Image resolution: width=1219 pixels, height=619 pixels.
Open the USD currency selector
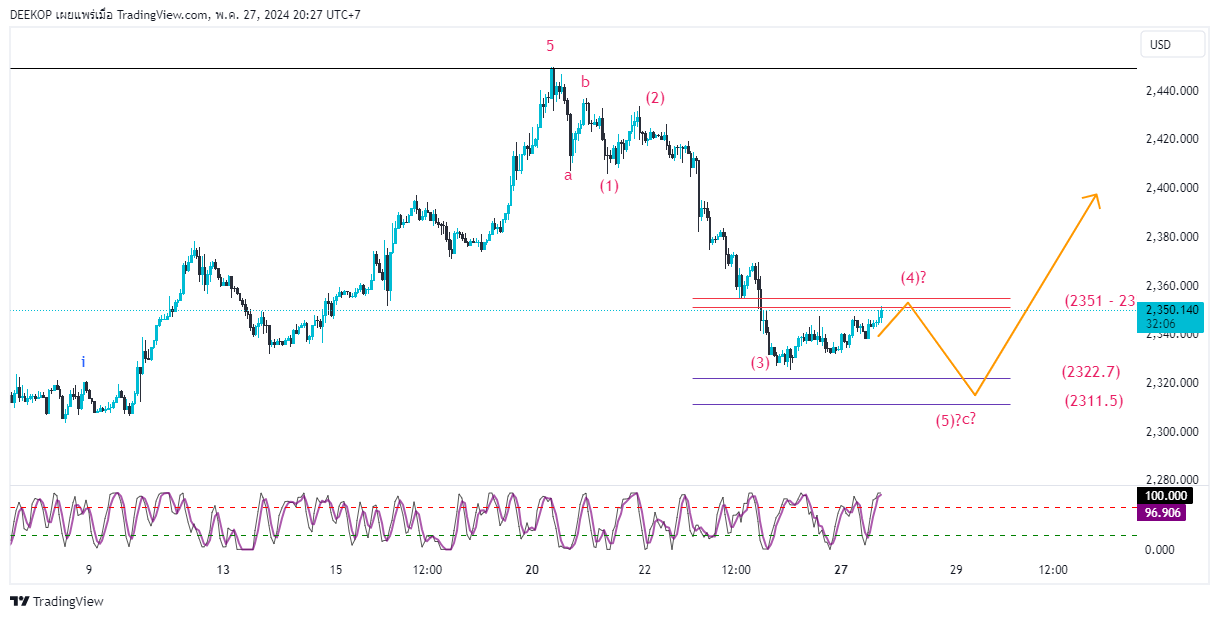[x=1174, y=45]
